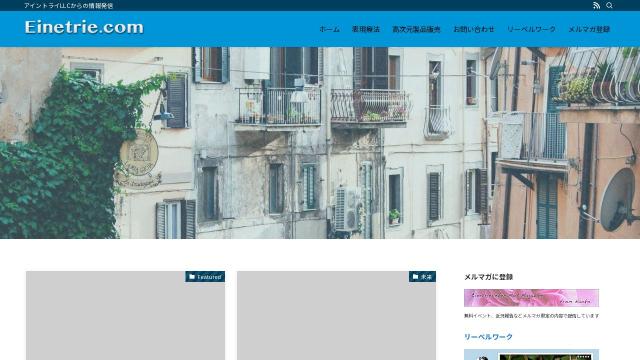The image size is (640, 360).
Task: Select the 高次元製品販売 menu item
Action: click(x=416, y=29)
